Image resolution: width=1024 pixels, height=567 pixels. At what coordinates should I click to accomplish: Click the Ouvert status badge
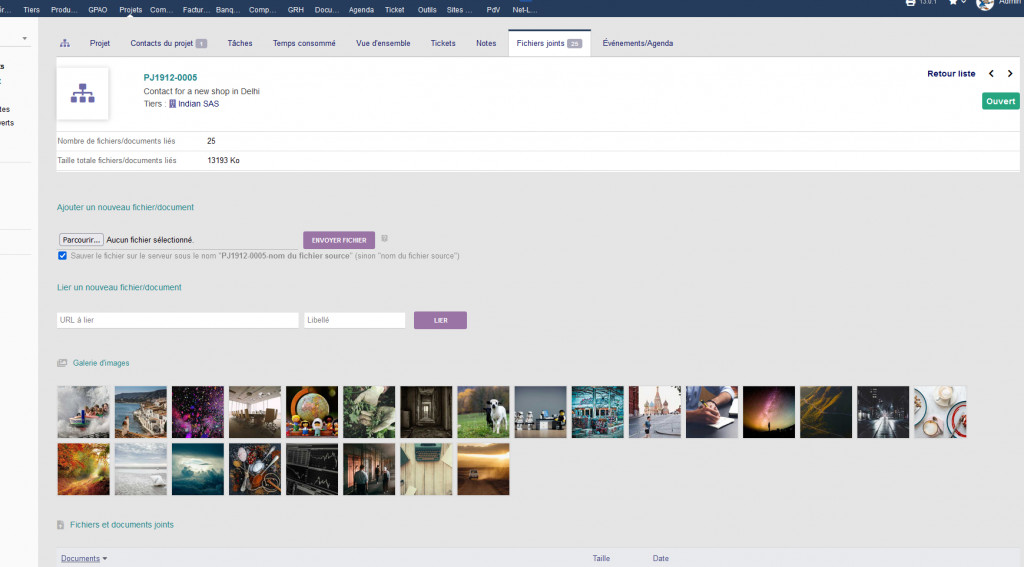point(1000,101)
